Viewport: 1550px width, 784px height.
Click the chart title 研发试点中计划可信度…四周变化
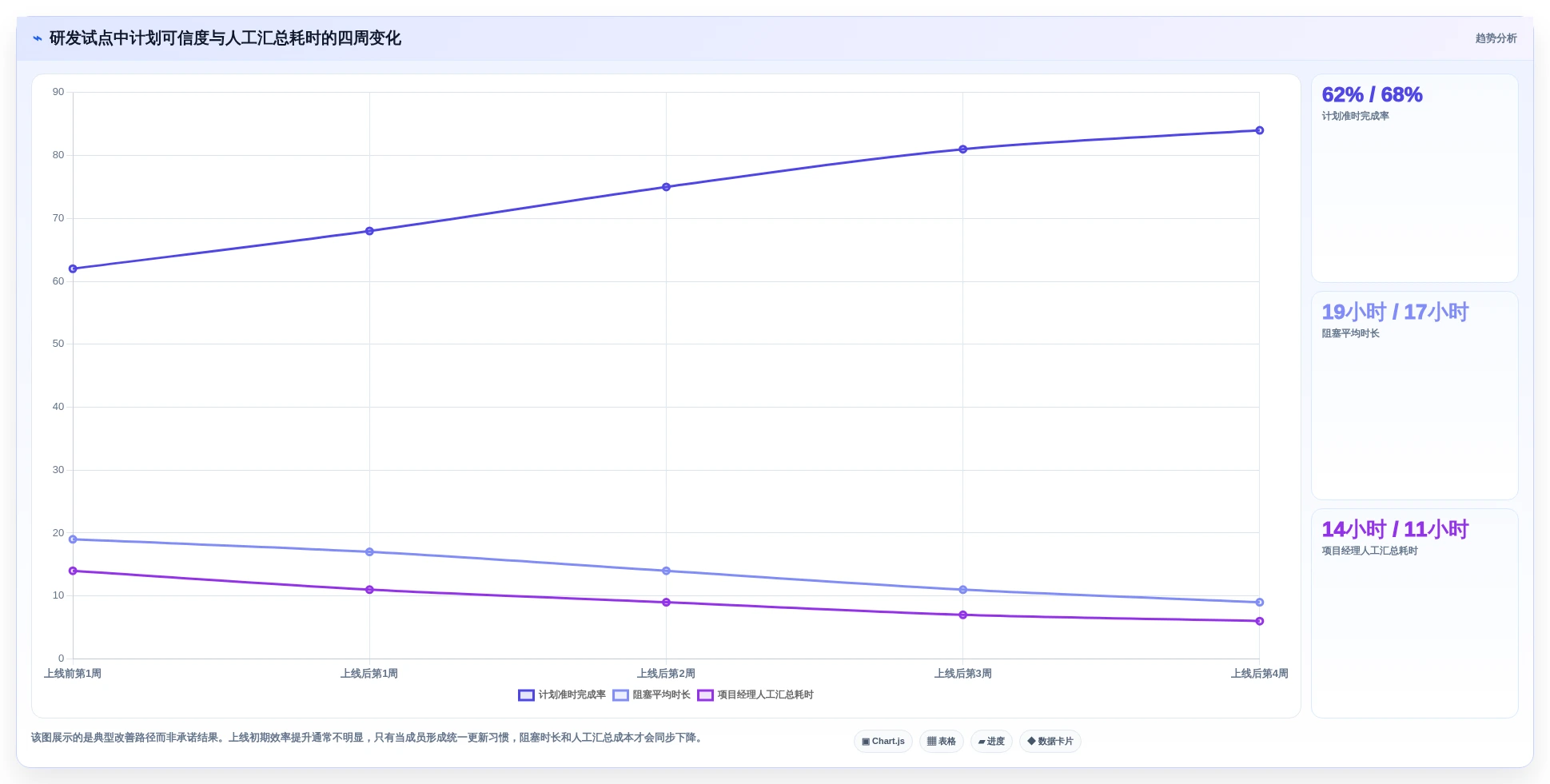click(225, 38)
